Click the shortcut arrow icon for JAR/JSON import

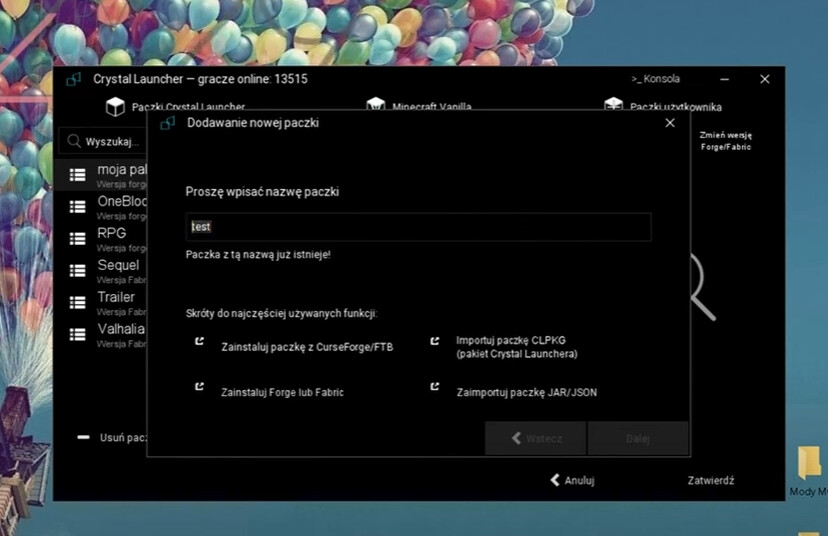pyautogui.click(x=435, y=387)
